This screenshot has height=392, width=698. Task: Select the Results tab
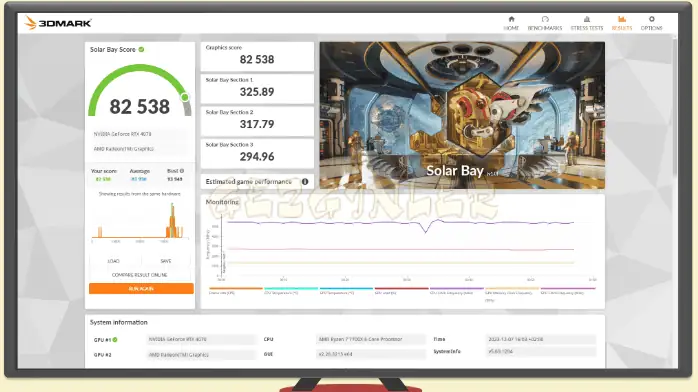click(621, 23)
